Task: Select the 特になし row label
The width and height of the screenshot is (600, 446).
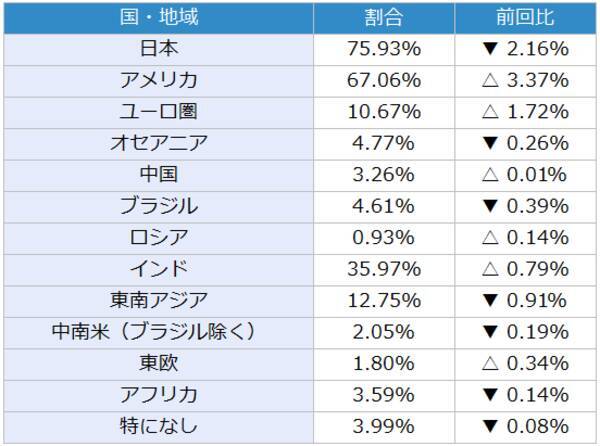Action: (159, 425)
